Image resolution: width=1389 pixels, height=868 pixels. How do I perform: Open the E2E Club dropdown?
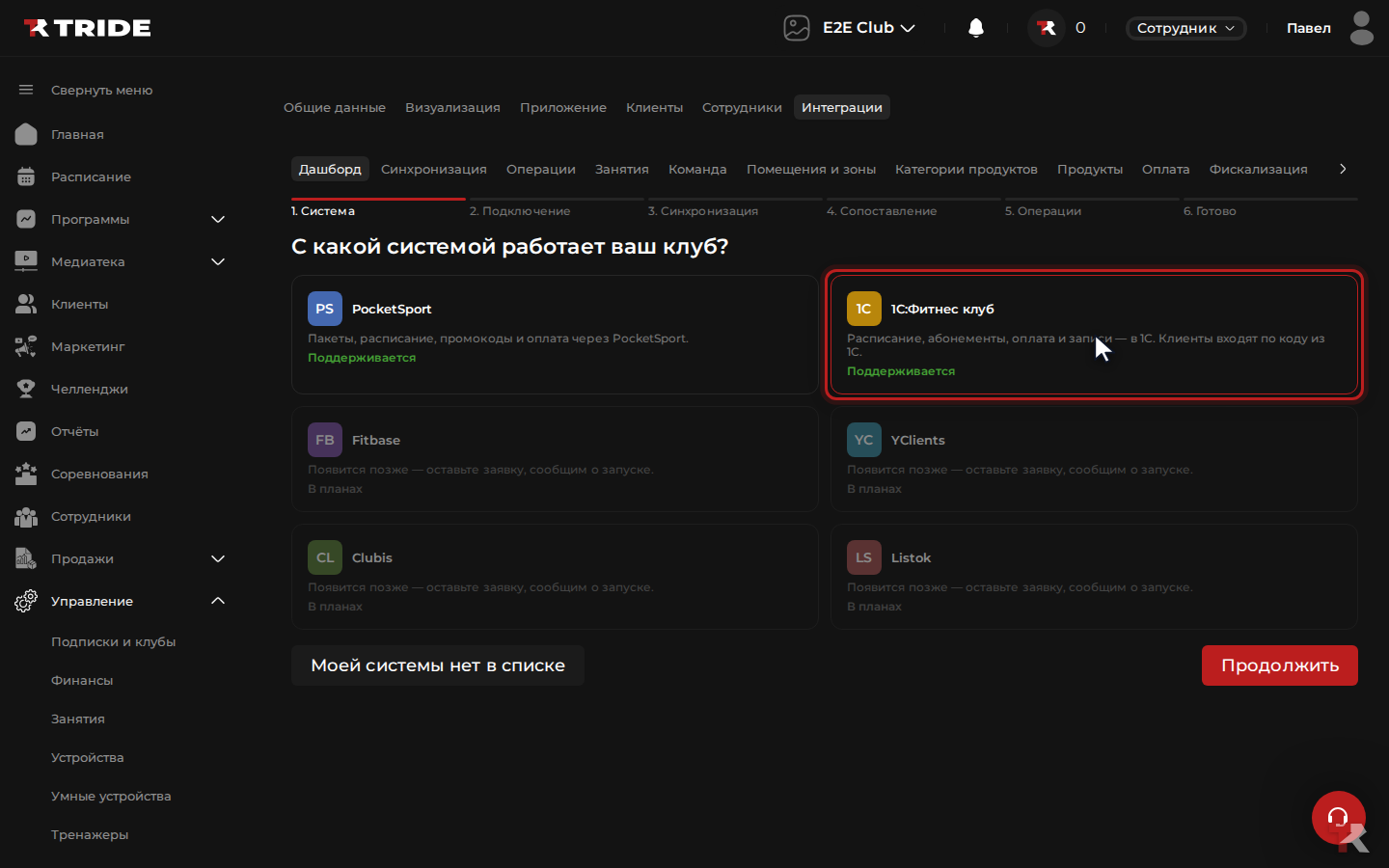(868, 28)
